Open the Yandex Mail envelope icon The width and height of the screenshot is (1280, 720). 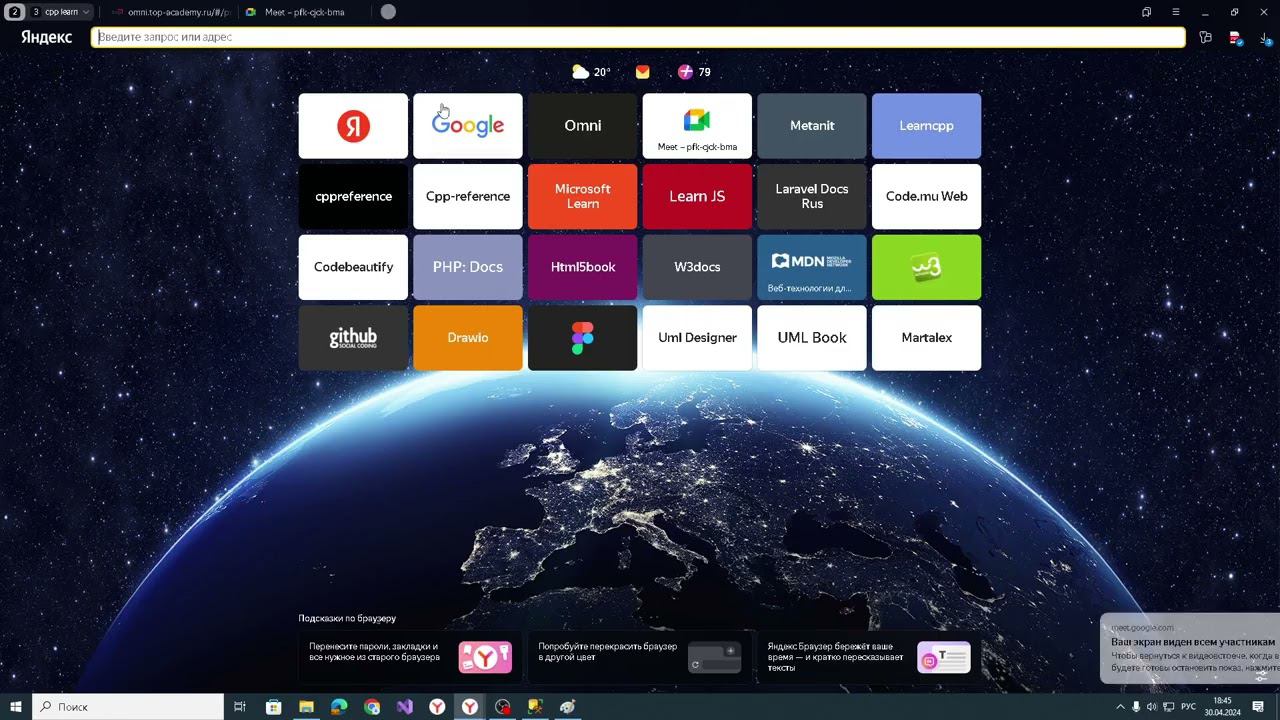(642, 72)
